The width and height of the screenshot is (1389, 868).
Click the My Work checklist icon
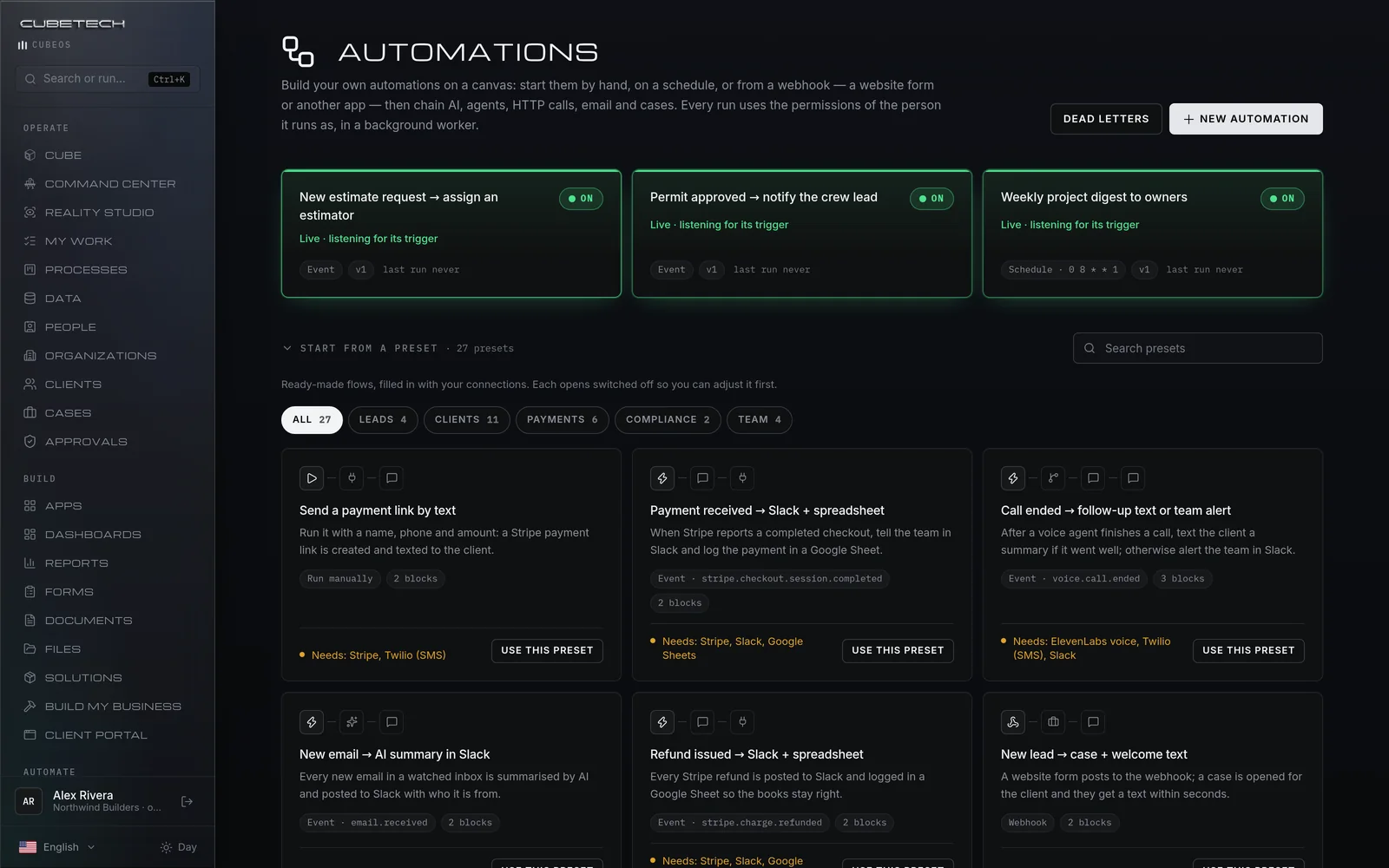click(30, 241)
